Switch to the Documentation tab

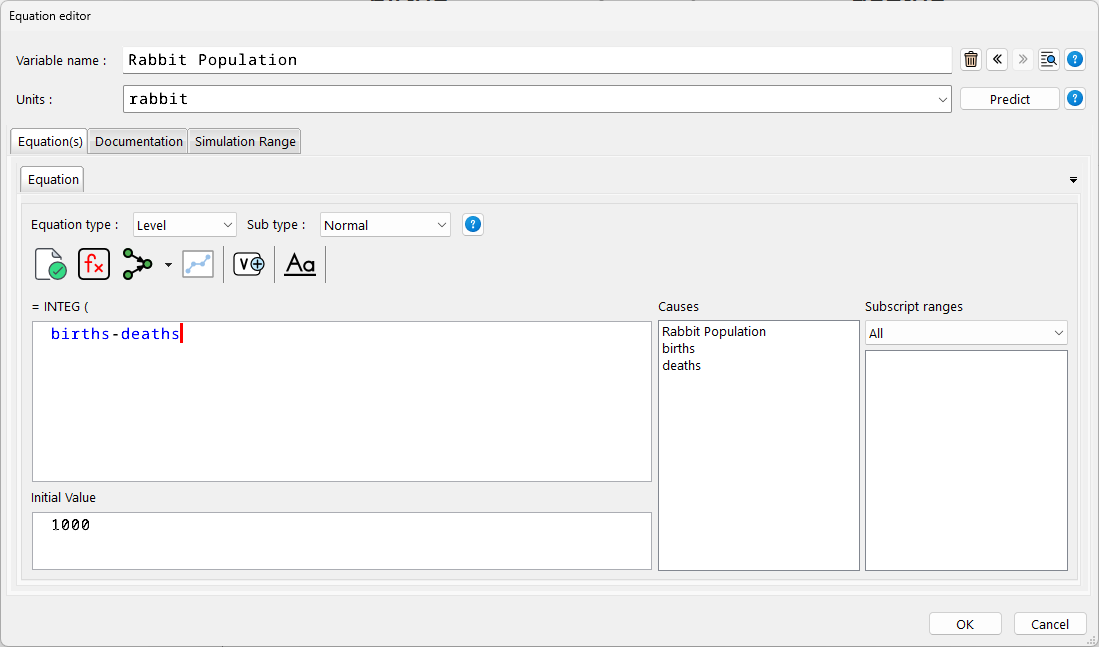139,142
